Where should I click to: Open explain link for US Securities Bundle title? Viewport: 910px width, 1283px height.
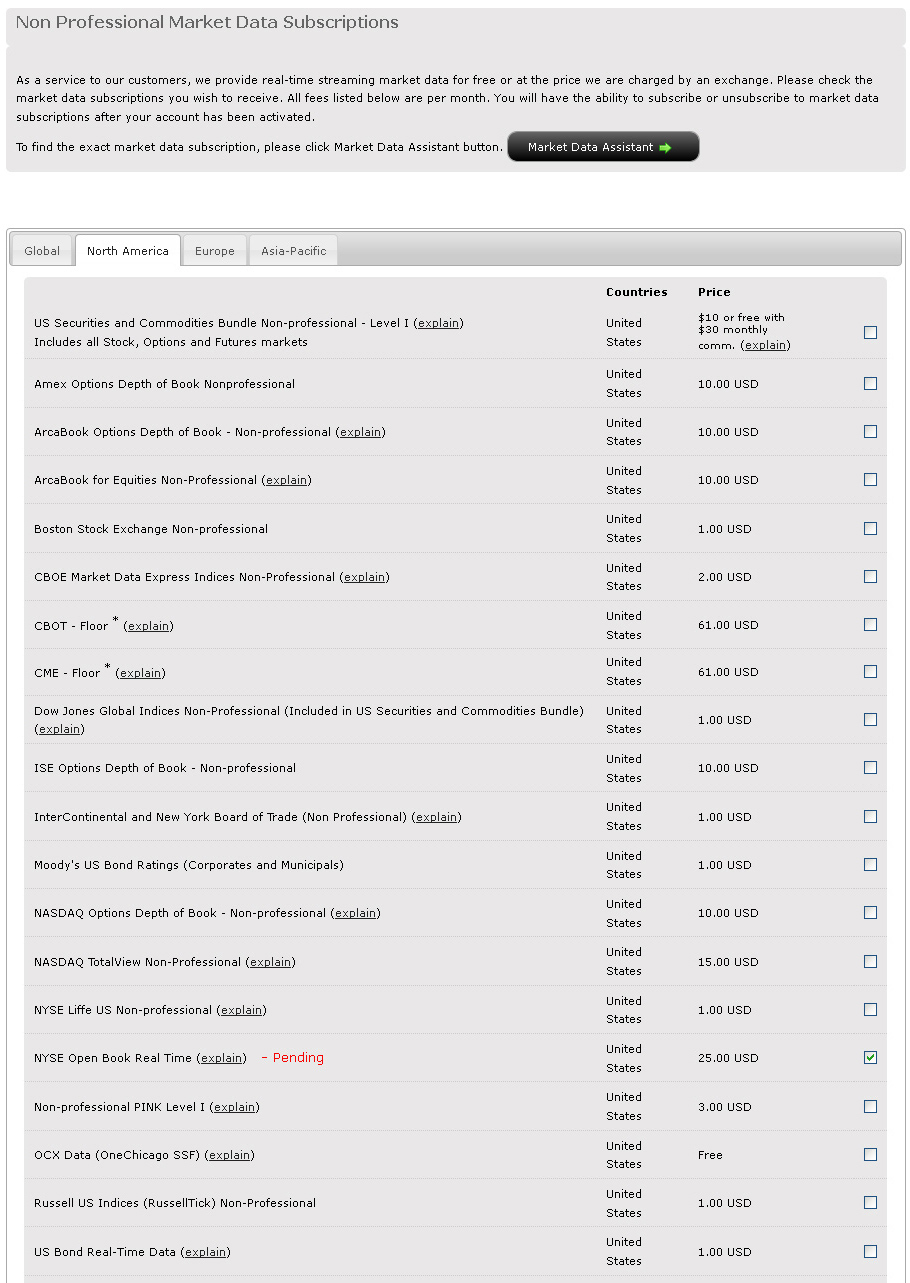(438, 323)
